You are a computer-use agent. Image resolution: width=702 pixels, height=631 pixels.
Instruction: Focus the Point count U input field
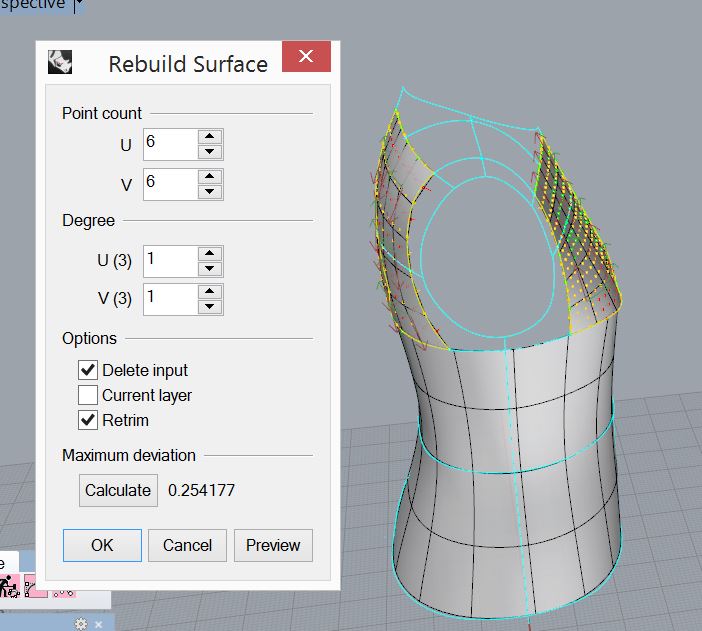coord(171,144)
